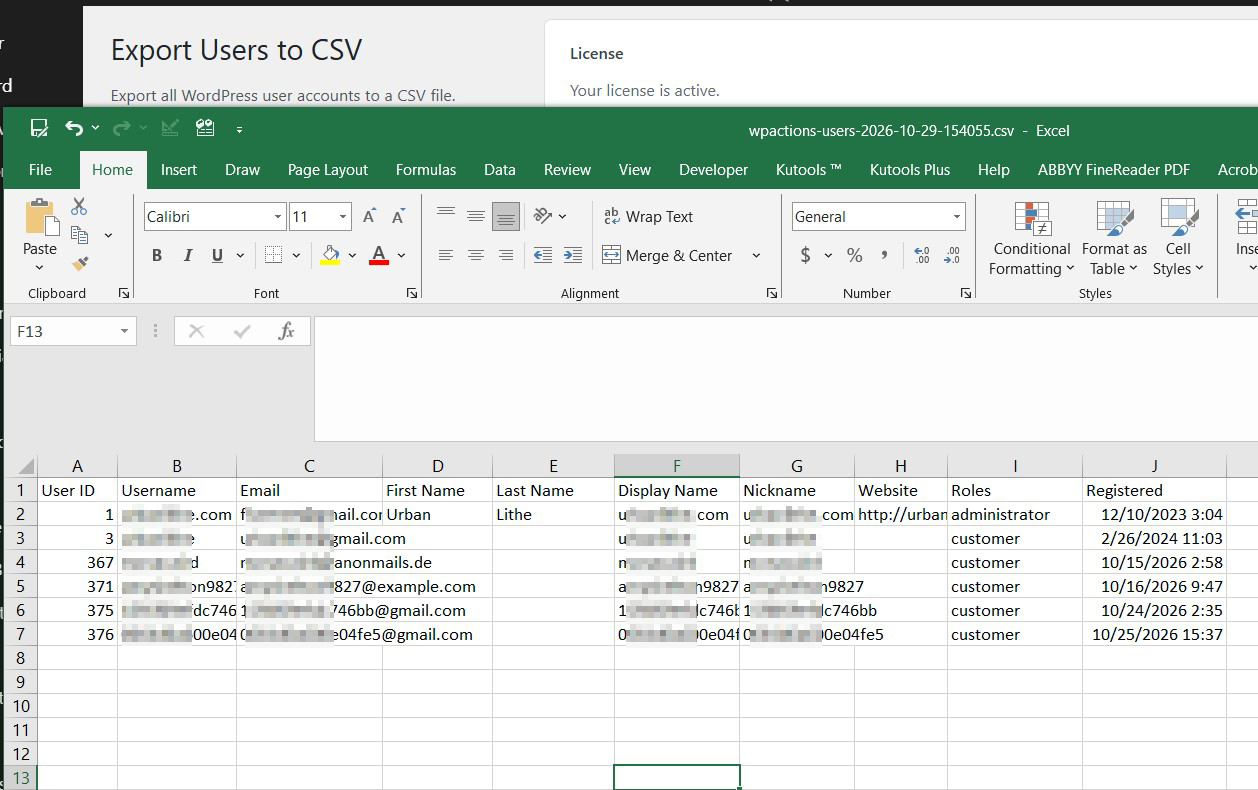The image size is (1258, 790).
Task: Toggle Bottom Align button
Action: (x=506, y=216)
